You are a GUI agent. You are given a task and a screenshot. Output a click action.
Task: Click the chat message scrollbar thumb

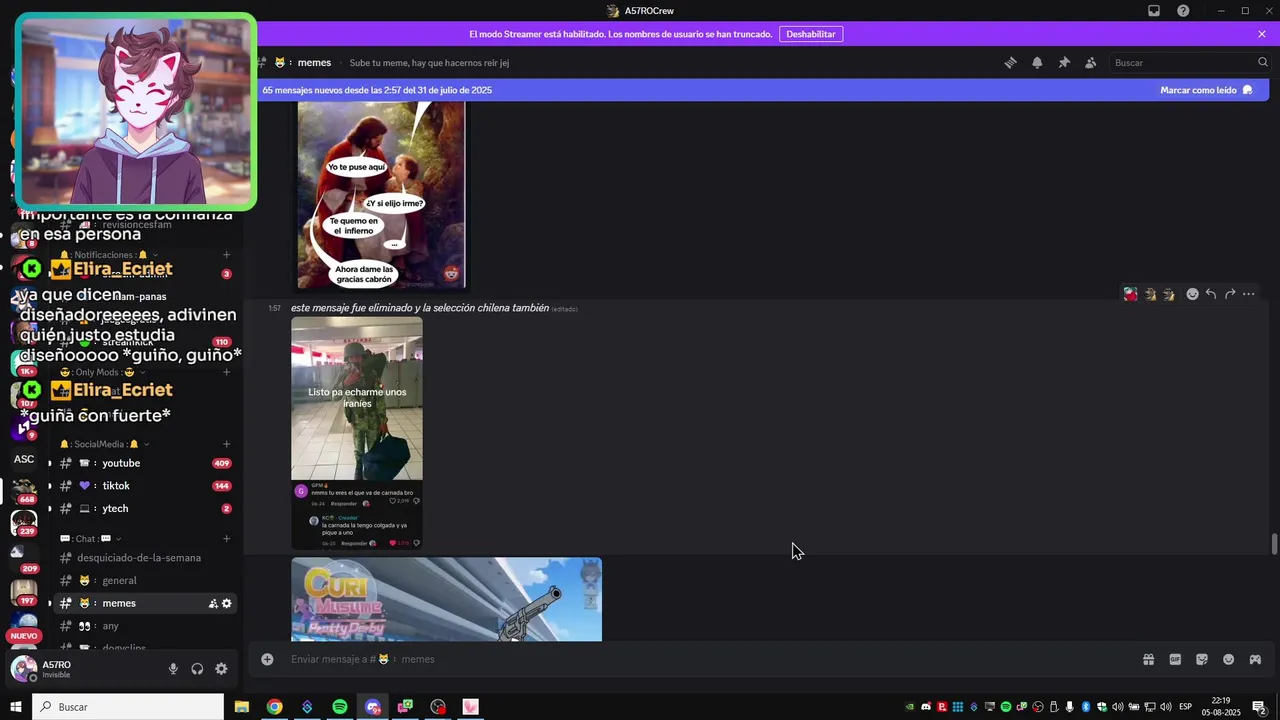click(x=1274, y=545)
